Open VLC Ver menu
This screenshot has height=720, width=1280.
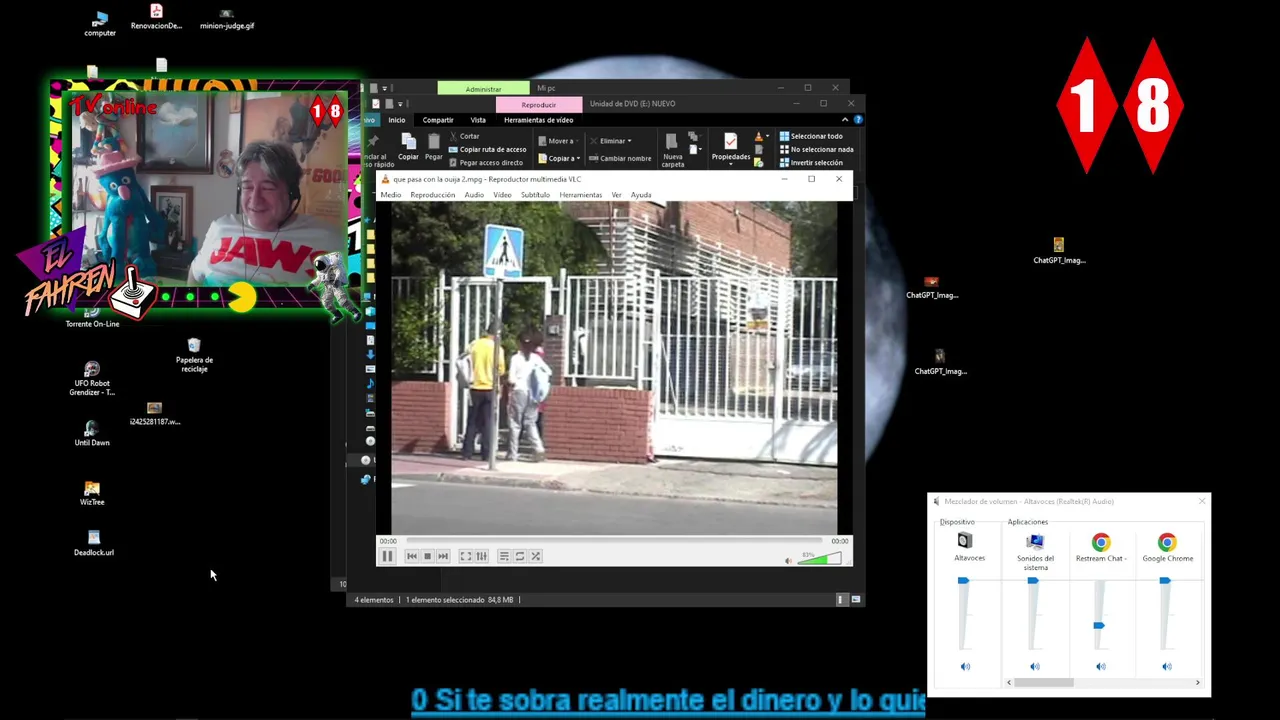coord(616,195)
